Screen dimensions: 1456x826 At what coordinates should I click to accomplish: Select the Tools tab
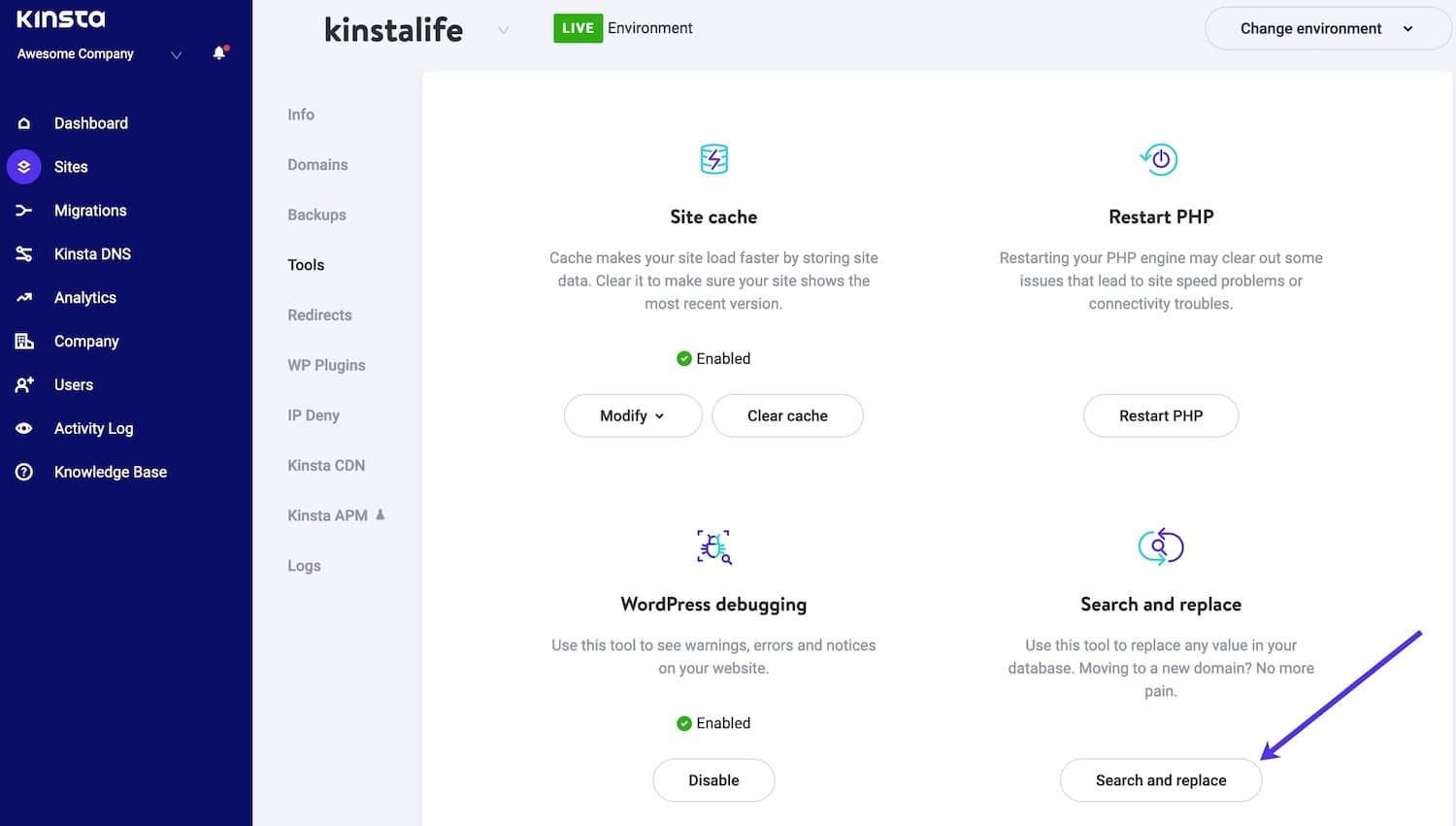(306, 265)
